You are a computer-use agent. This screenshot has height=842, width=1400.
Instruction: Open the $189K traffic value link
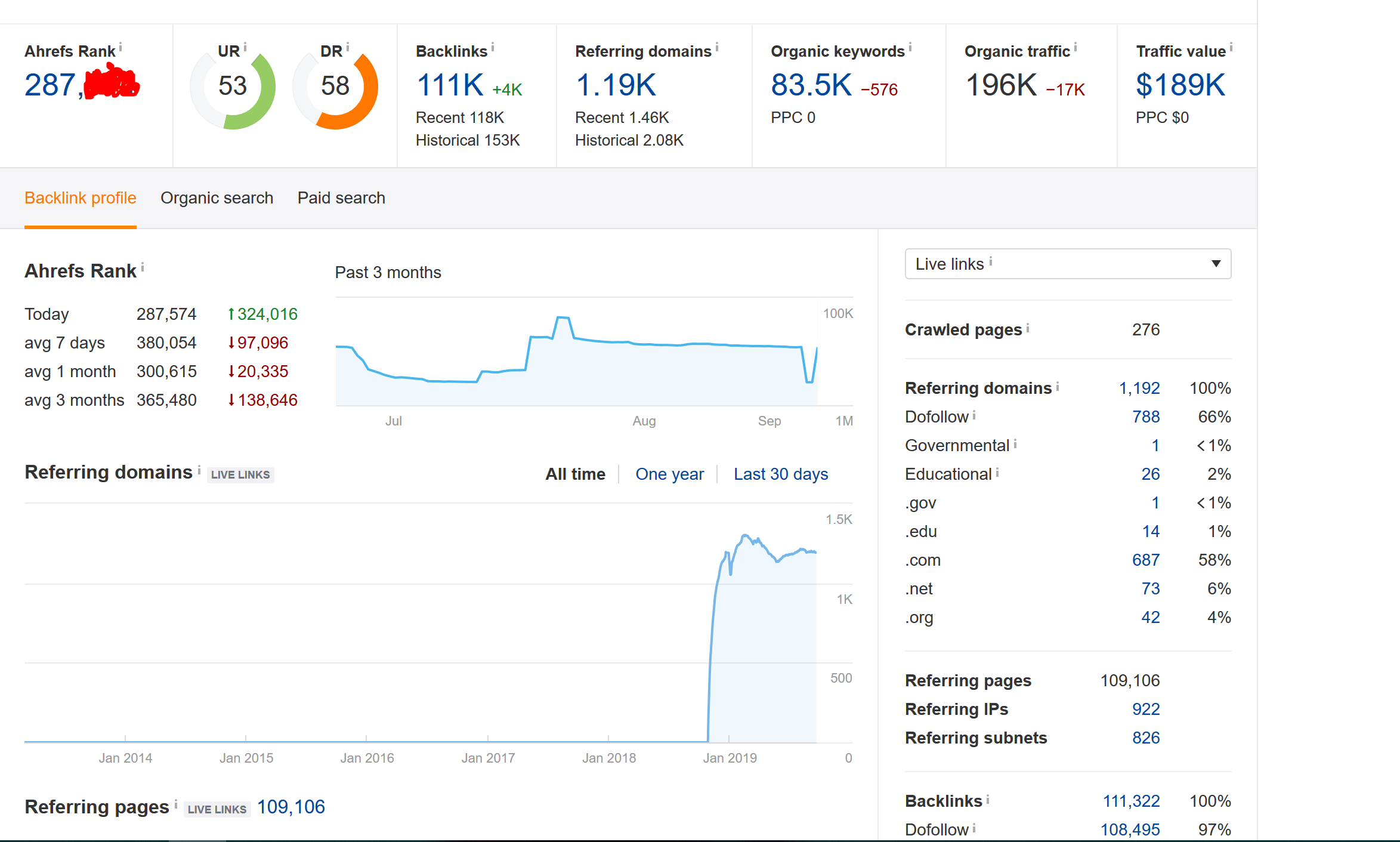click(x=1180, y=85)
